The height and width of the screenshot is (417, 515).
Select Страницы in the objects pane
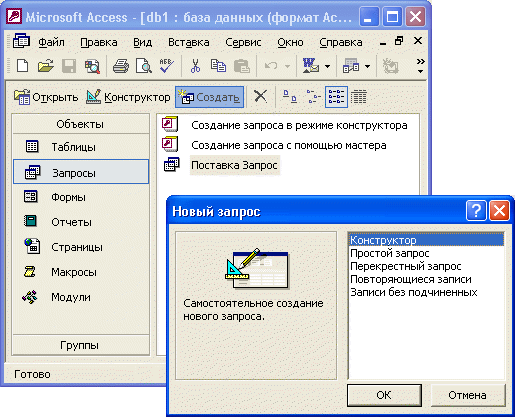(80, 247)
